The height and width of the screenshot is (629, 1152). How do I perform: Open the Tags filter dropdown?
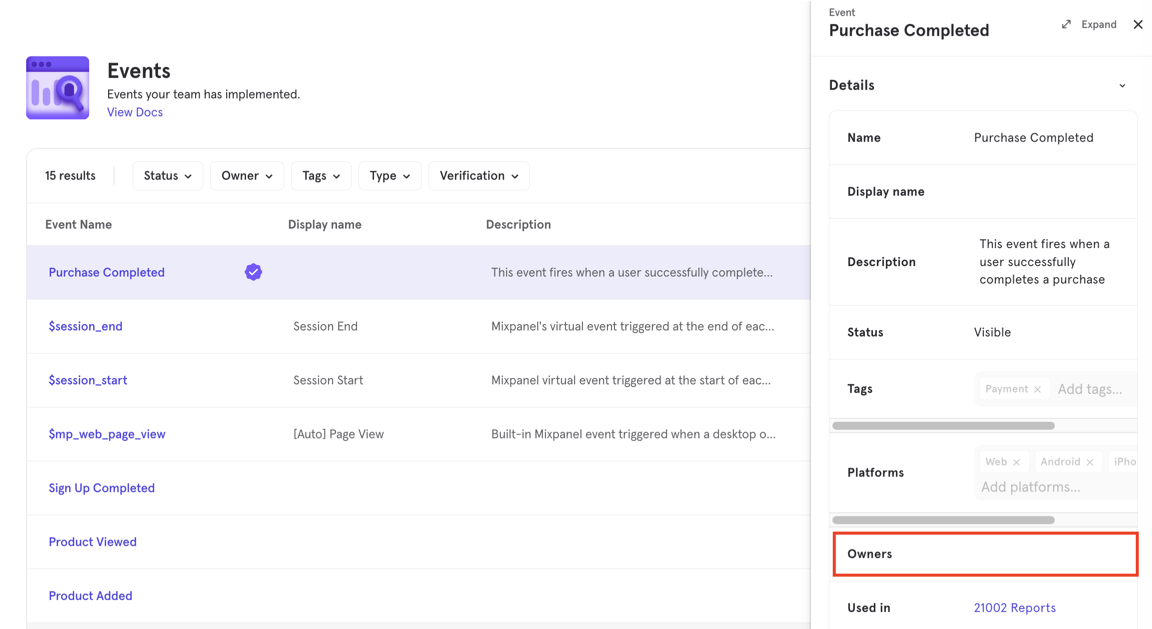321,176
